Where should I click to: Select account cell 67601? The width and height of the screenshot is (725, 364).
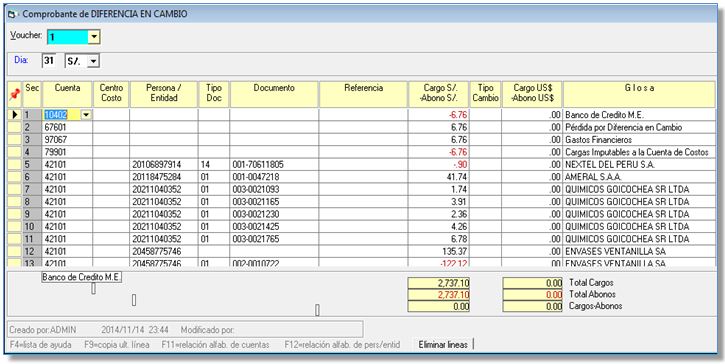[67, 127]
